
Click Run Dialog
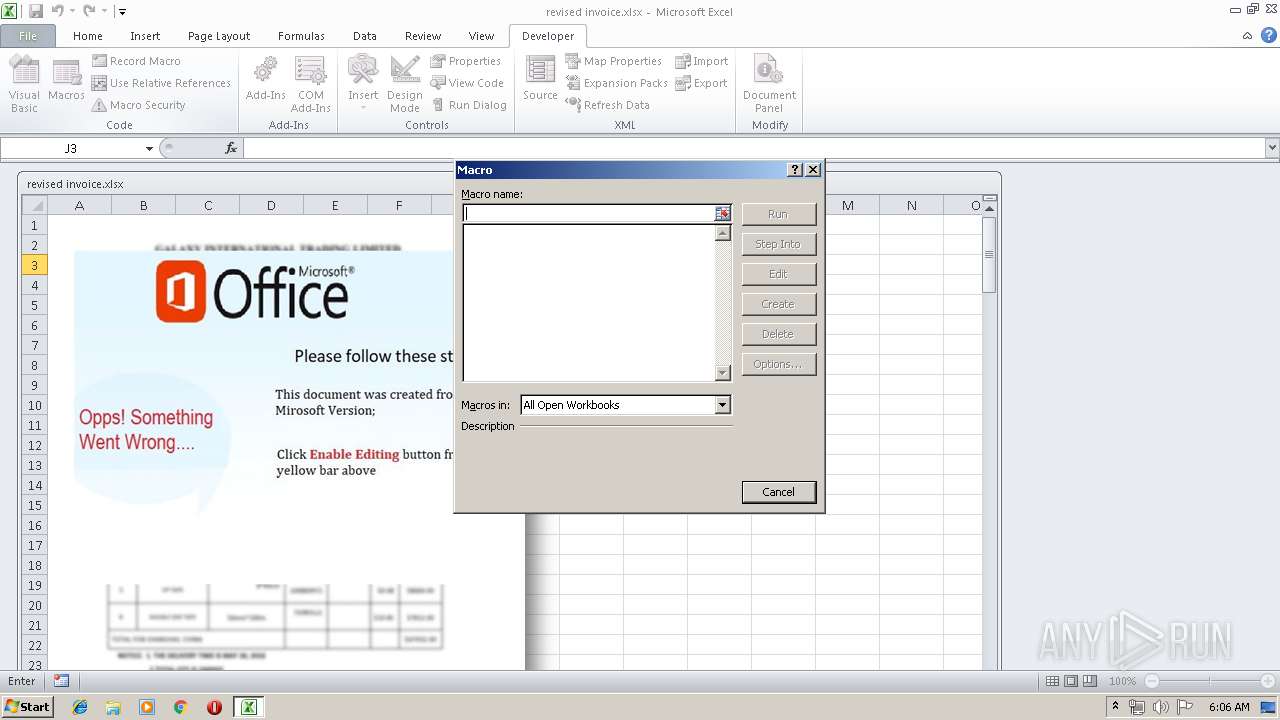tap(469, 105)
